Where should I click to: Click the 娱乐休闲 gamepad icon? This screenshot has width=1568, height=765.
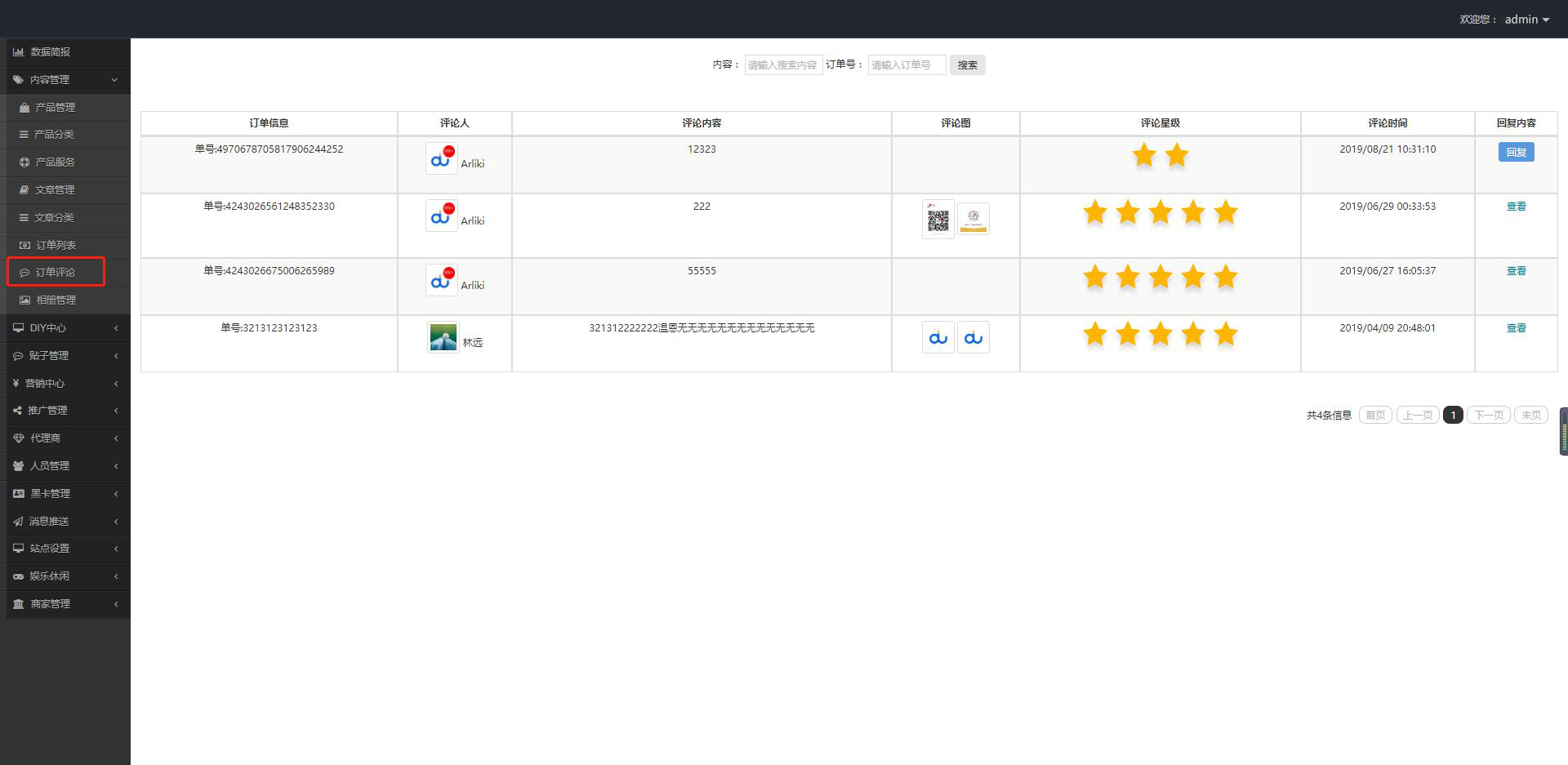[18, 576]
